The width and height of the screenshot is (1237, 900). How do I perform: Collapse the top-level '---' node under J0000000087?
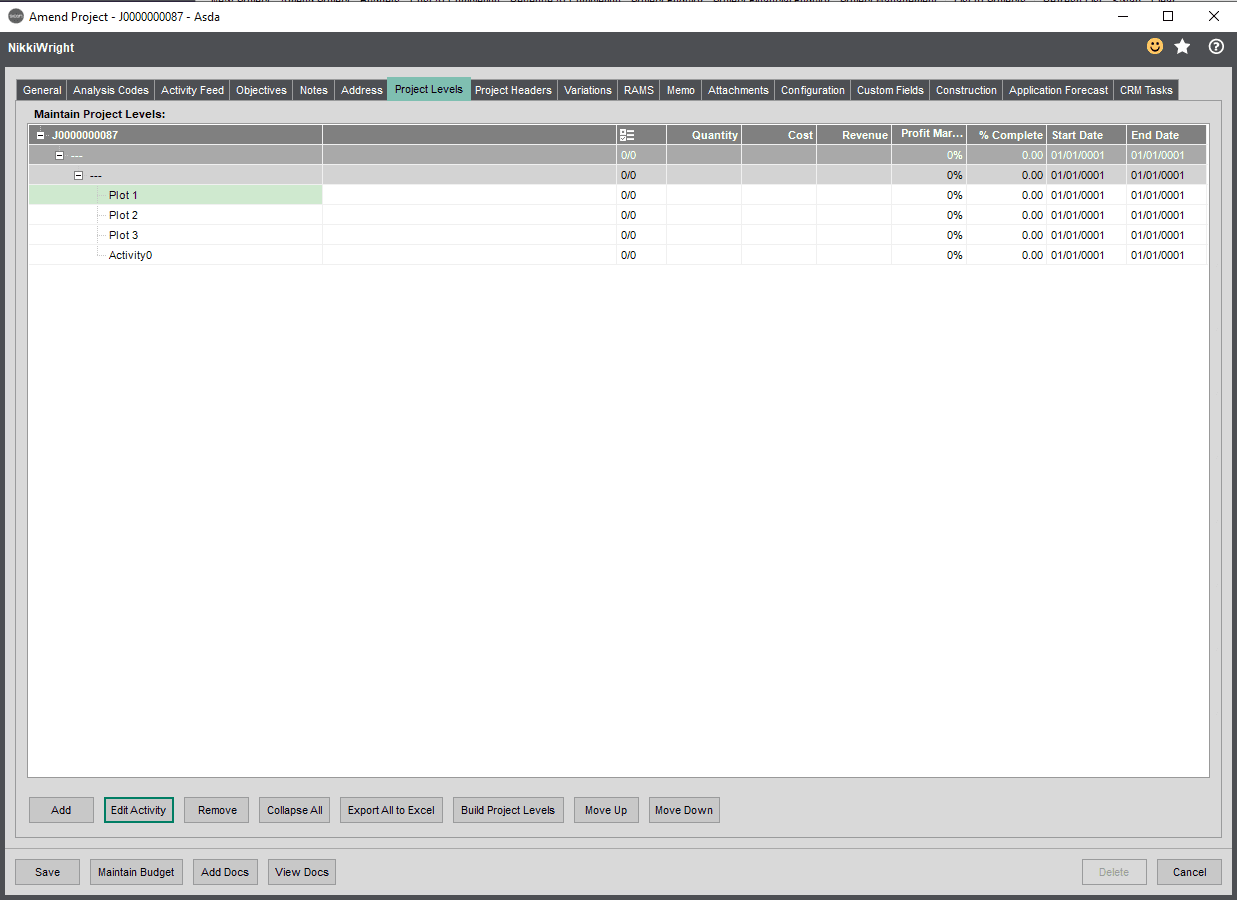click(x=60, y=155)
